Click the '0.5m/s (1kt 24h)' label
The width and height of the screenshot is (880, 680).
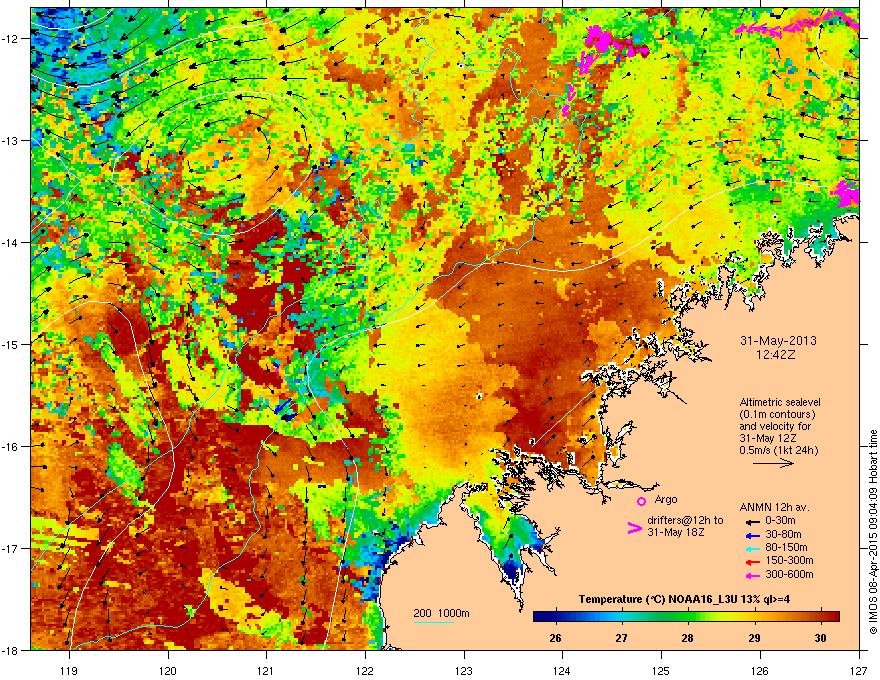(x=779, y=450)
